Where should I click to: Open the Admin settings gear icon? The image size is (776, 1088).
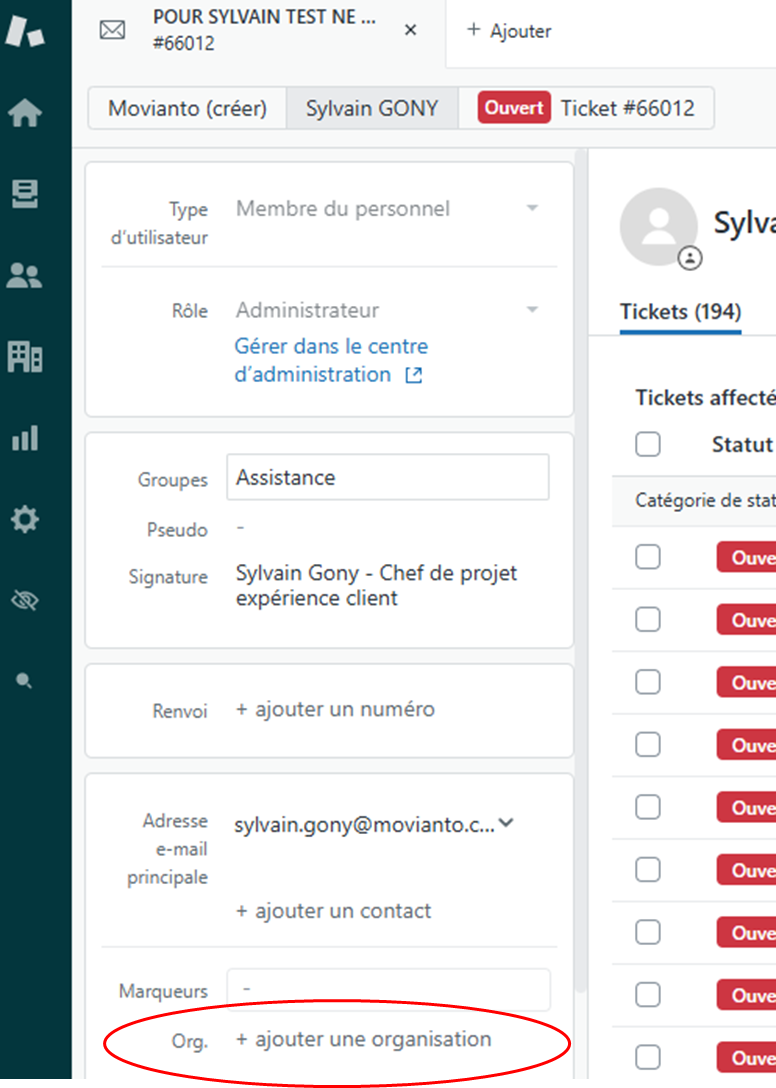(x=24, y=519)
